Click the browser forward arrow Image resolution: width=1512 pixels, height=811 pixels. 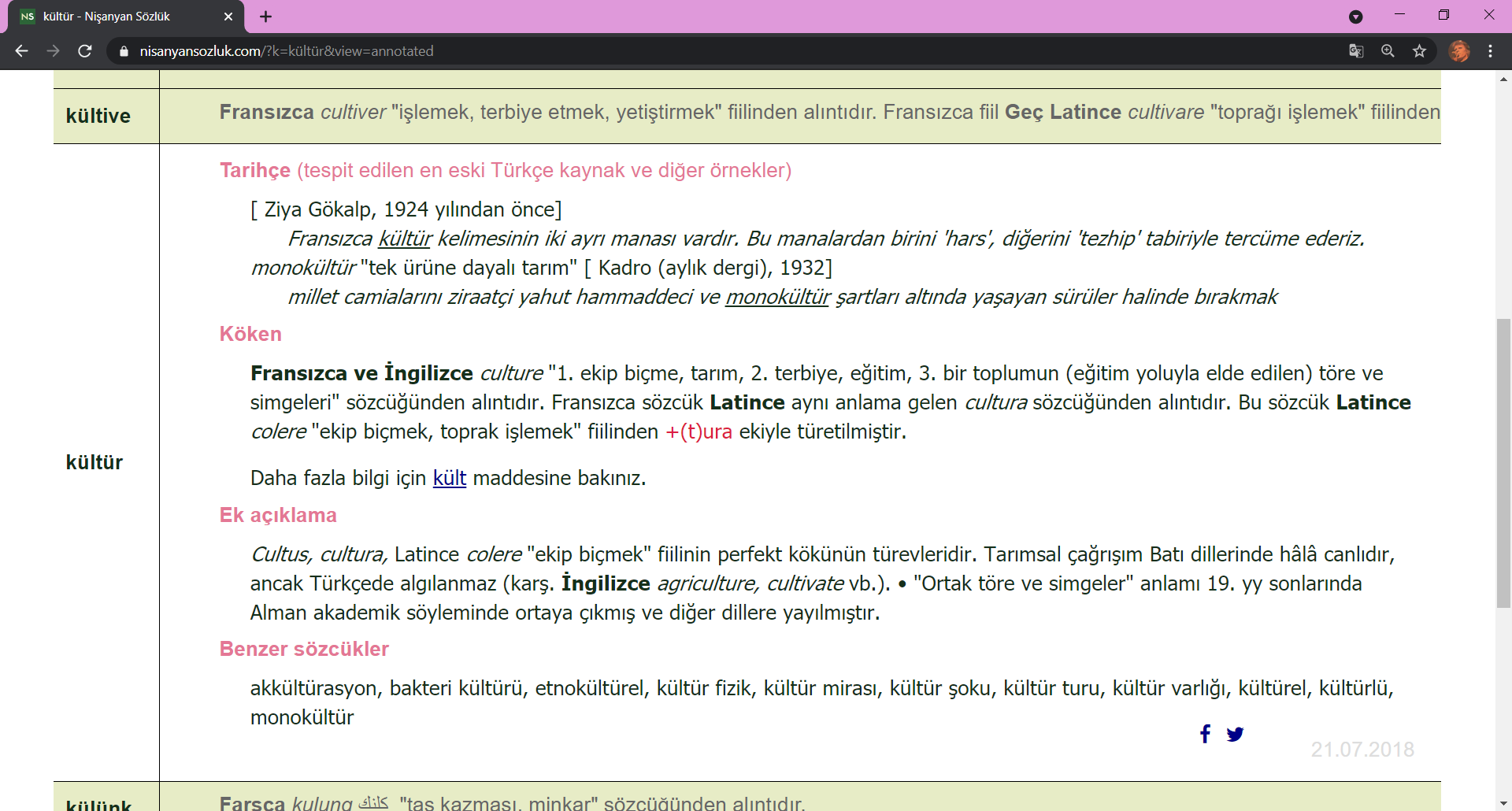click(x=53, y=51)
